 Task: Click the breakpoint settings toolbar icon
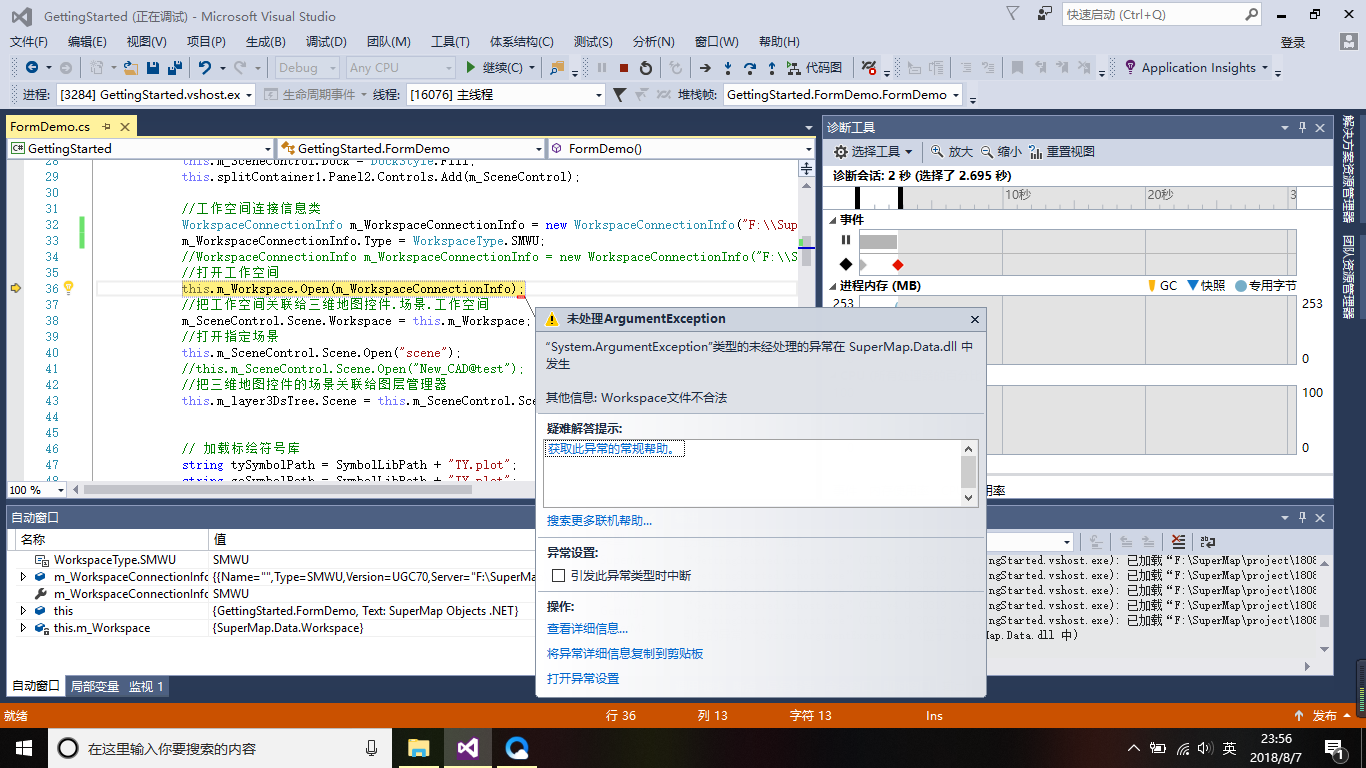(869, 68)
